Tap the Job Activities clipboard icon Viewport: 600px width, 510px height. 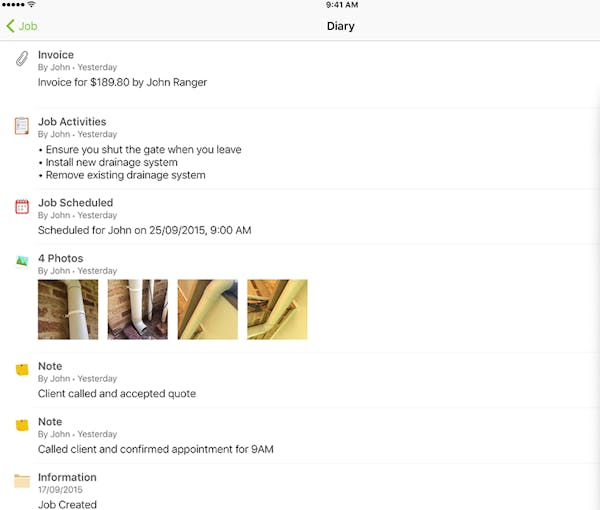pyautogui.click(x=22, y=126)
